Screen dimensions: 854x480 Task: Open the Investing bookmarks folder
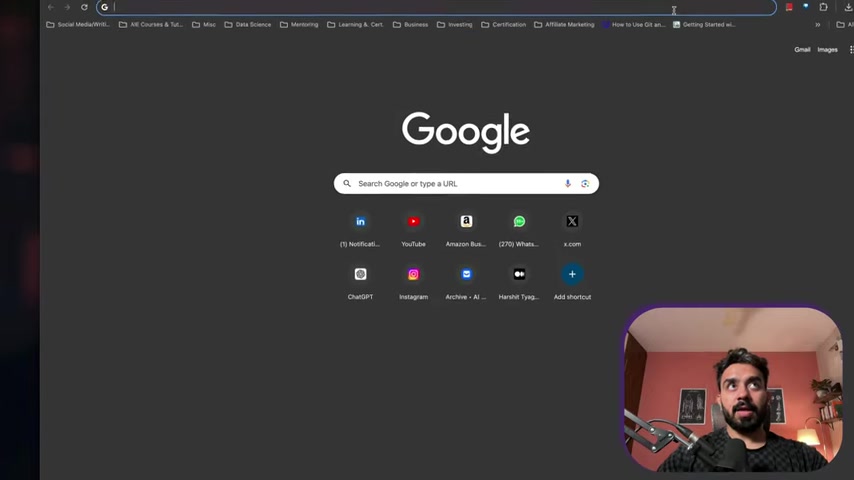454,25
